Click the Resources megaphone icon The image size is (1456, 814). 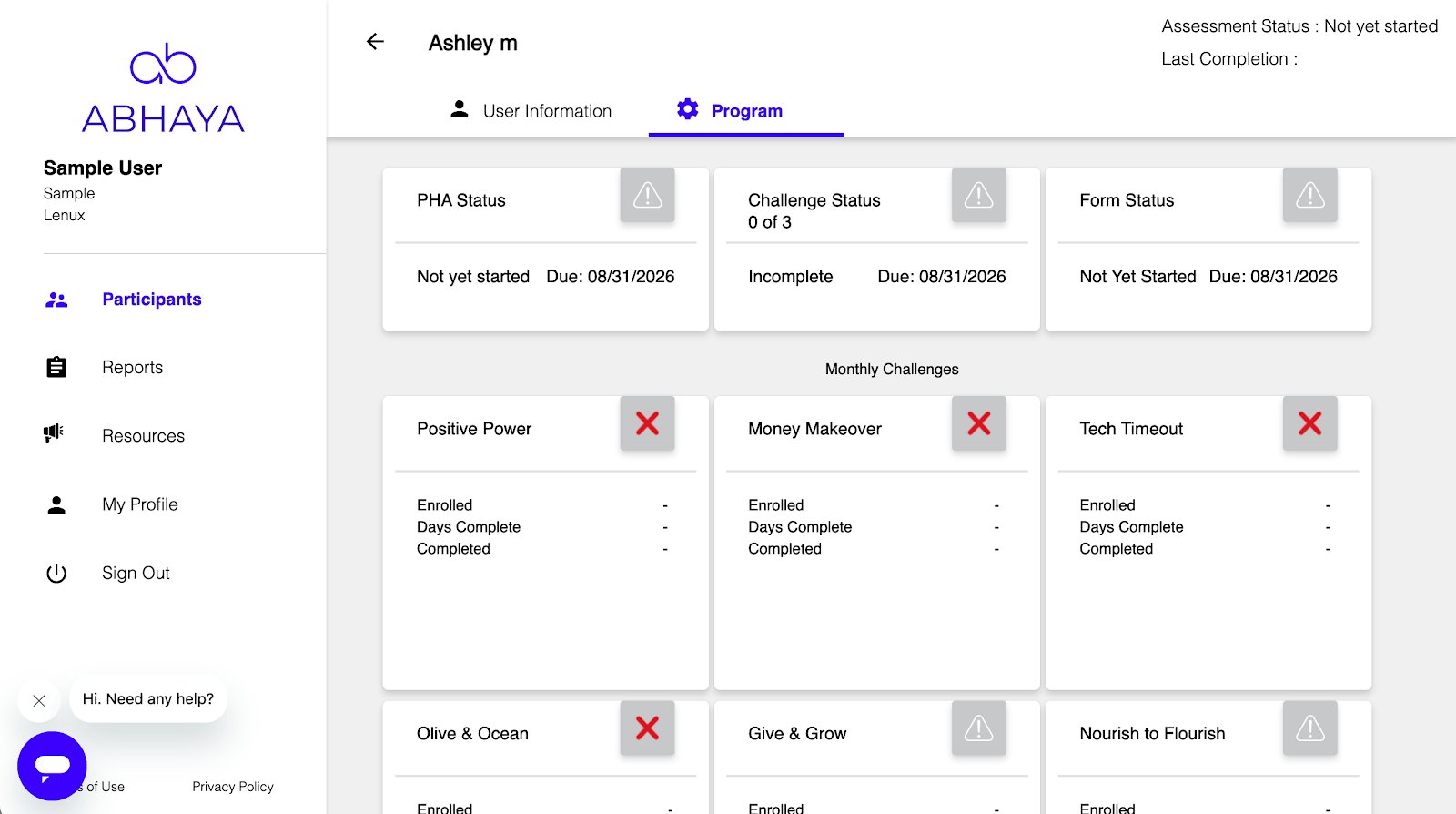click(x=54, y=433)
